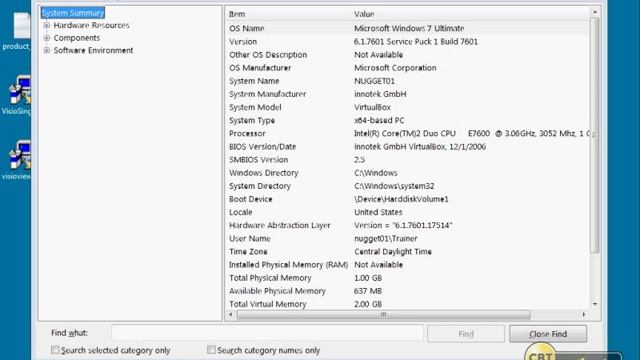The image size is (640, 360).
Task: Select the Software Environment tree item
Action: coord(93,51)
